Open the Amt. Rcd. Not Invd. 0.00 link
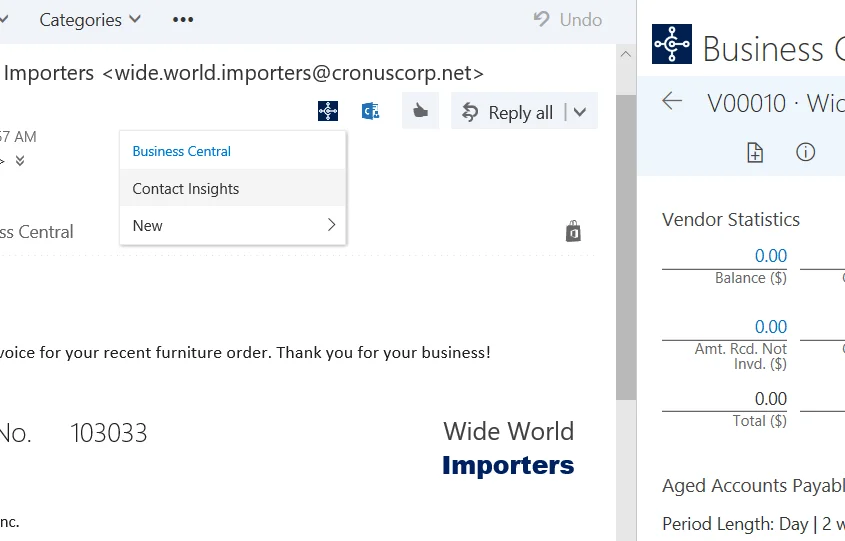 (x=771, y=327)
